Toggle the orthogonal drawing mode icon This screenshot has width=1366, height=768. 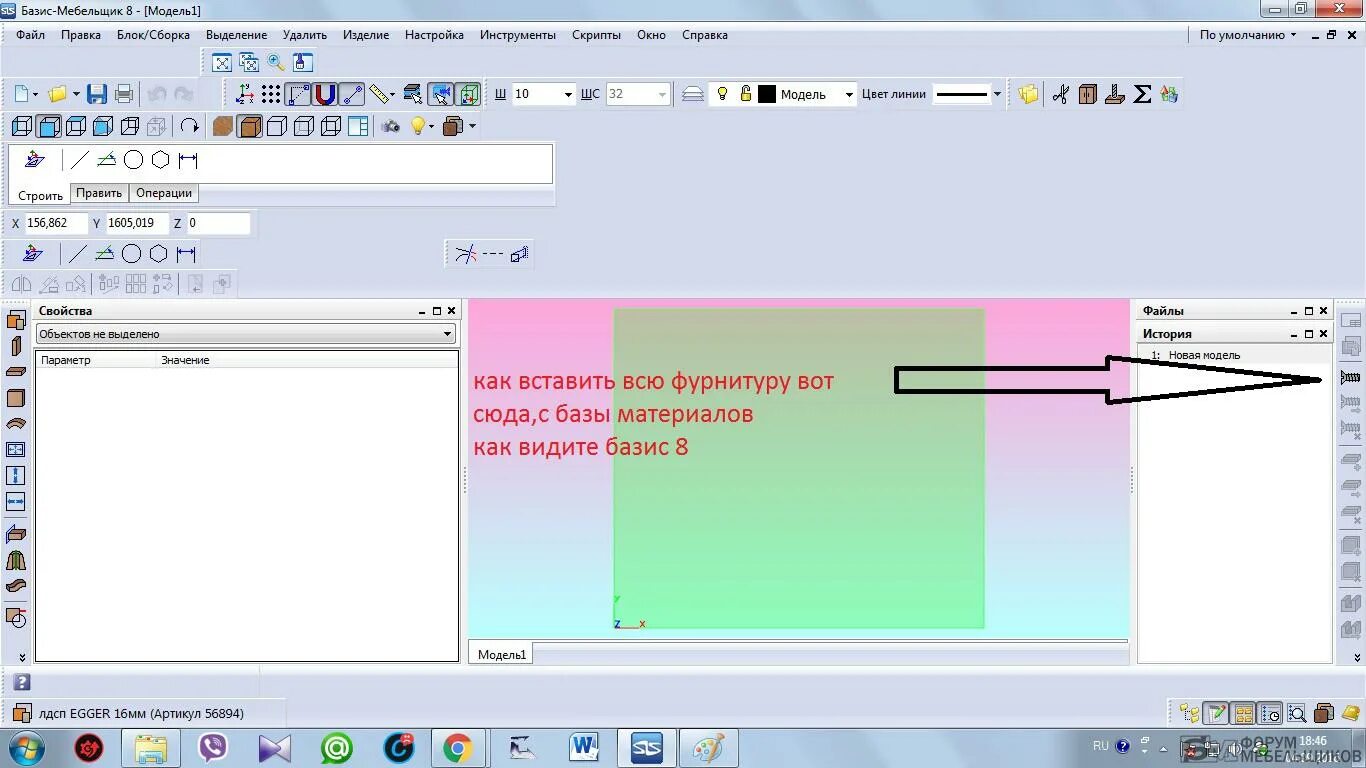coord(298,94)
